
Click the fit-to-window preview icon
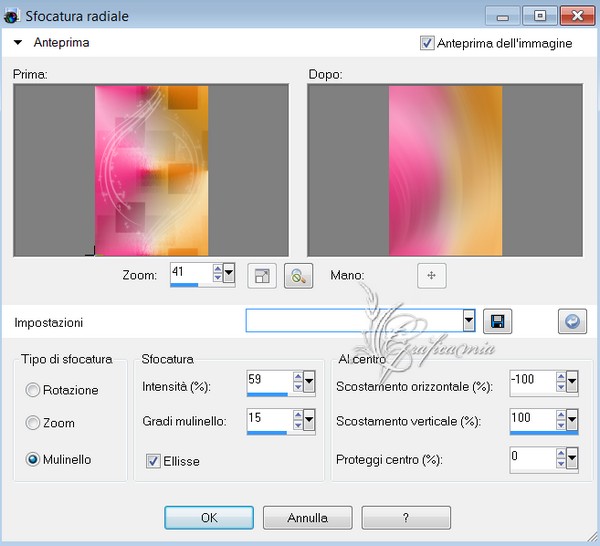[x=262, y=275]
